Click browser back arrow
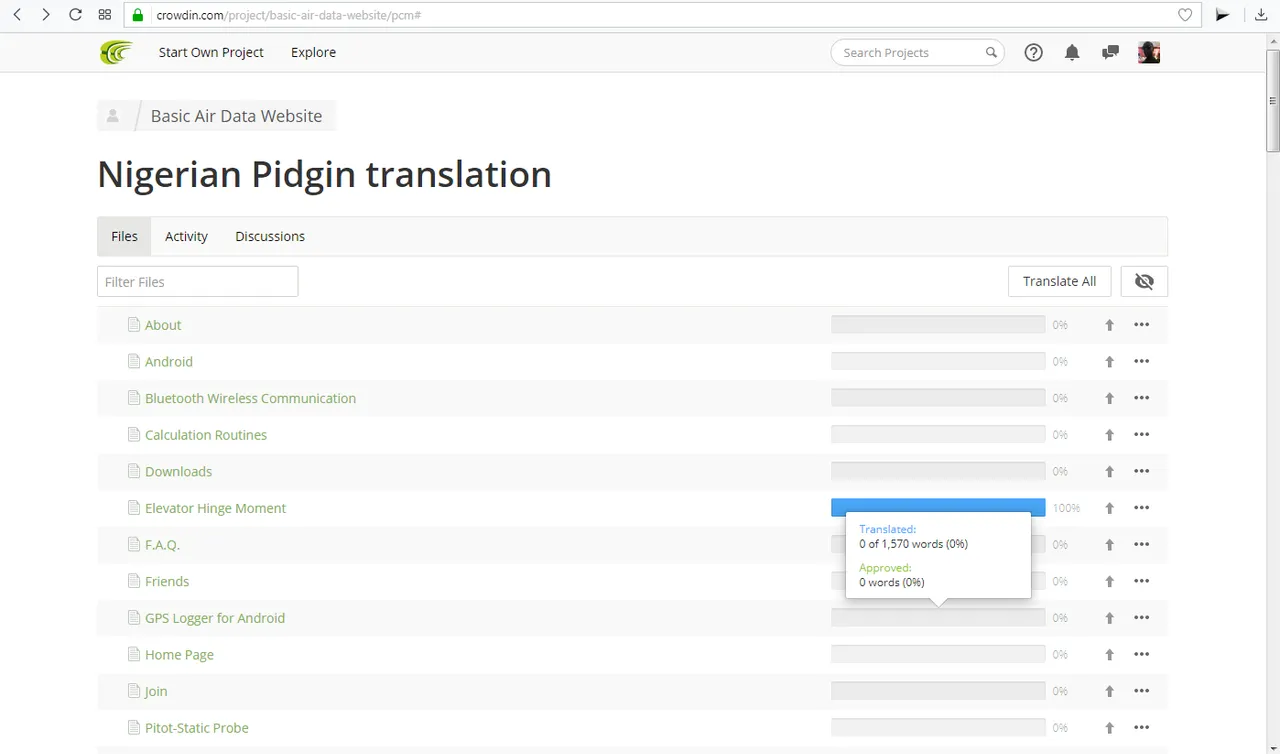The width and height of the screenshot is (1280, 754). tap(17, 15)
